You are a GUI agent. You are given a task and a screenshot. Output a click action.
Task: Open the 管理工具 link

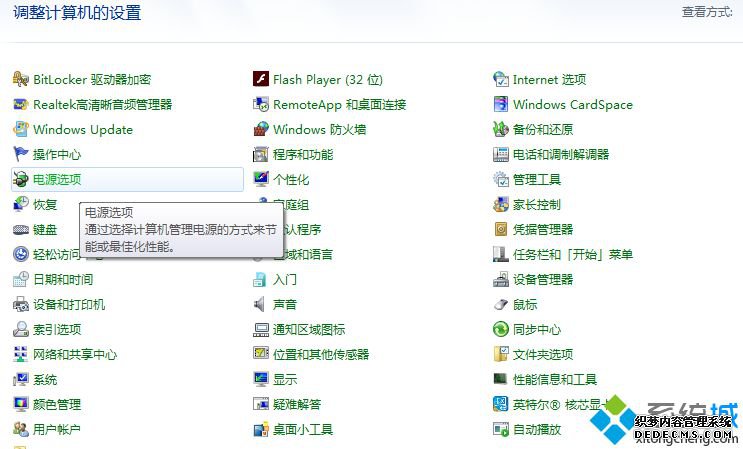click(537, 180)
